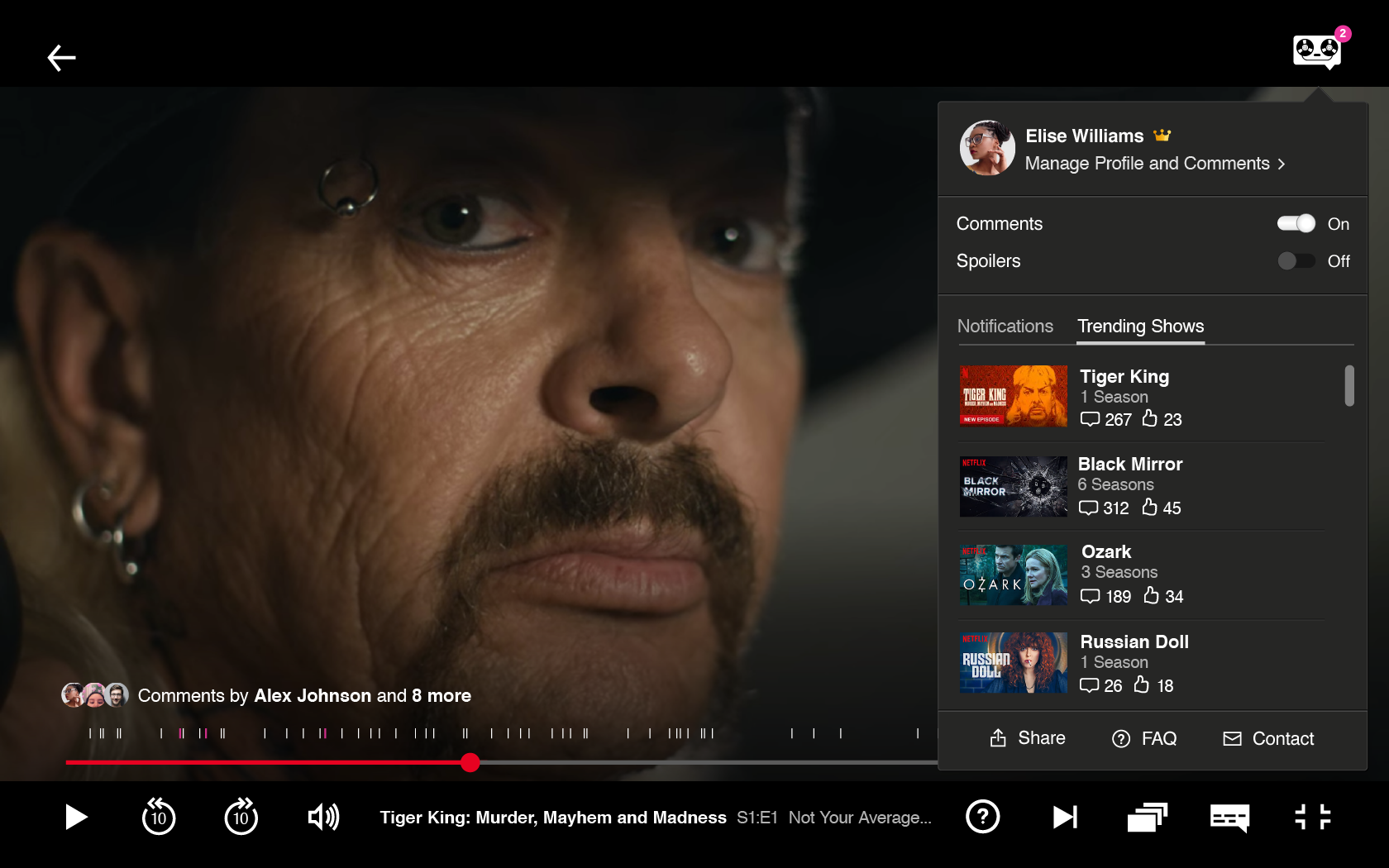Turn off the Comments toggle
Viewport: 1389px width, 868px height.
pos(1296,223)
